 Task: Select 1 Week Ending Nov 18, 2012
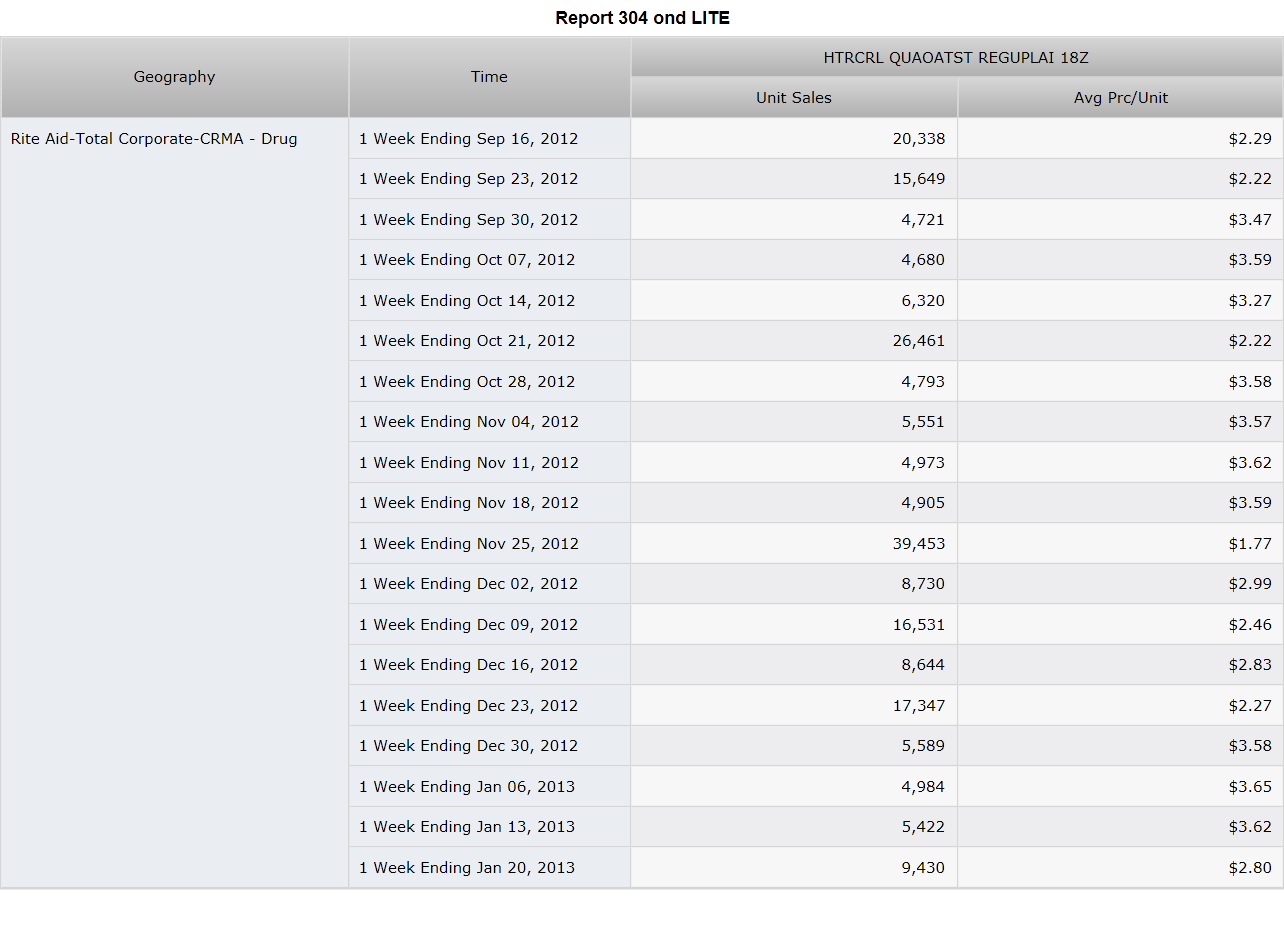489,503
